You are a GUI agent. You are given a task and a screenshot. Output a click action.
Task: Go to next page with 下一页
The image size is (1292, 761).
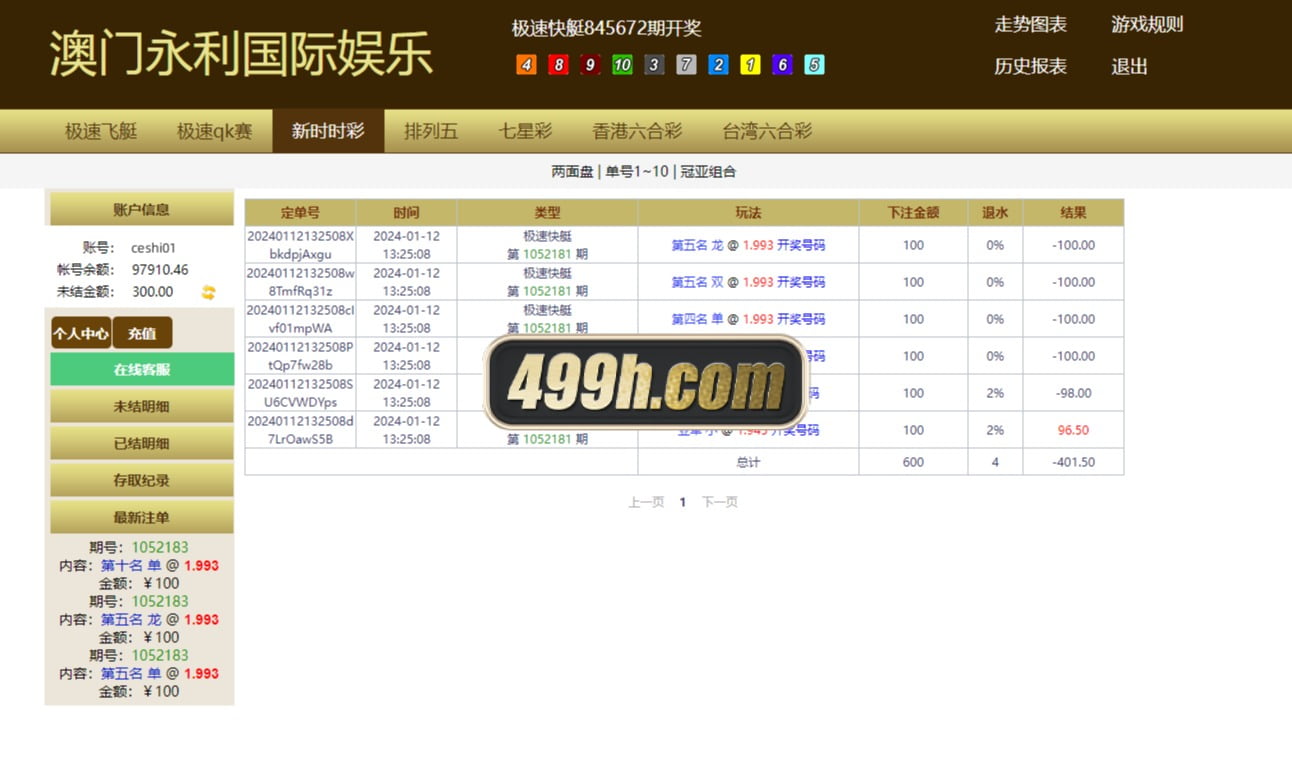tap(719, 502)
